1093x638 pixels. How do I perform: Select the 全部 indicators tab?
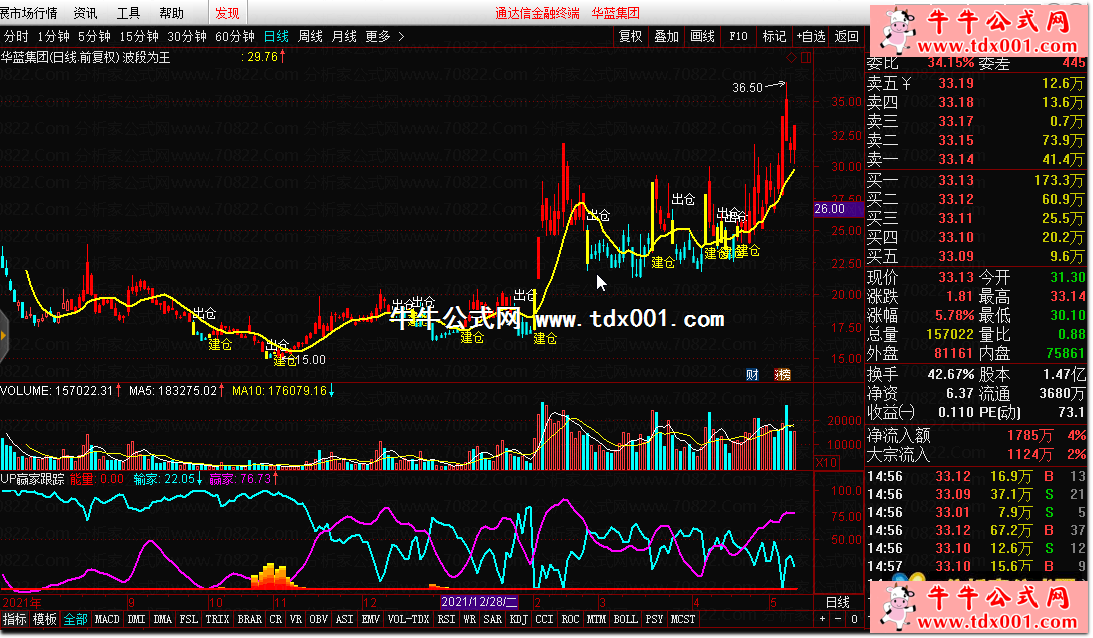tap(75, 619)
